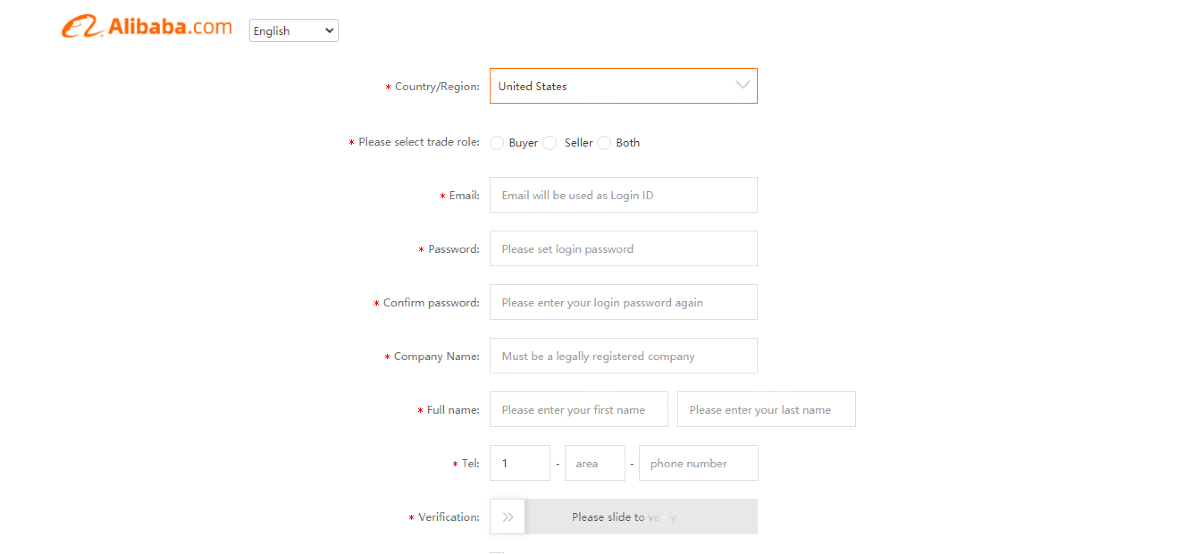
Task: Click the Verification field label
Action: tap(448, 517)
